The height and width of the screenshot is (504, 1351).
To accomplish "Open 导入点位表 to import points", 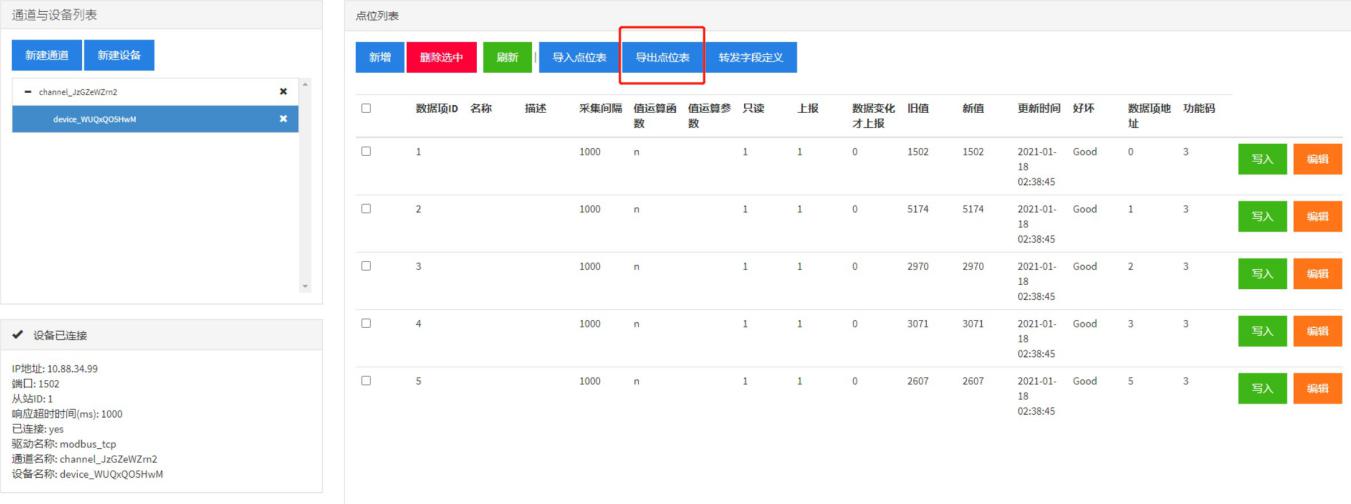I will pyautogui.click(x=579, y=57).
